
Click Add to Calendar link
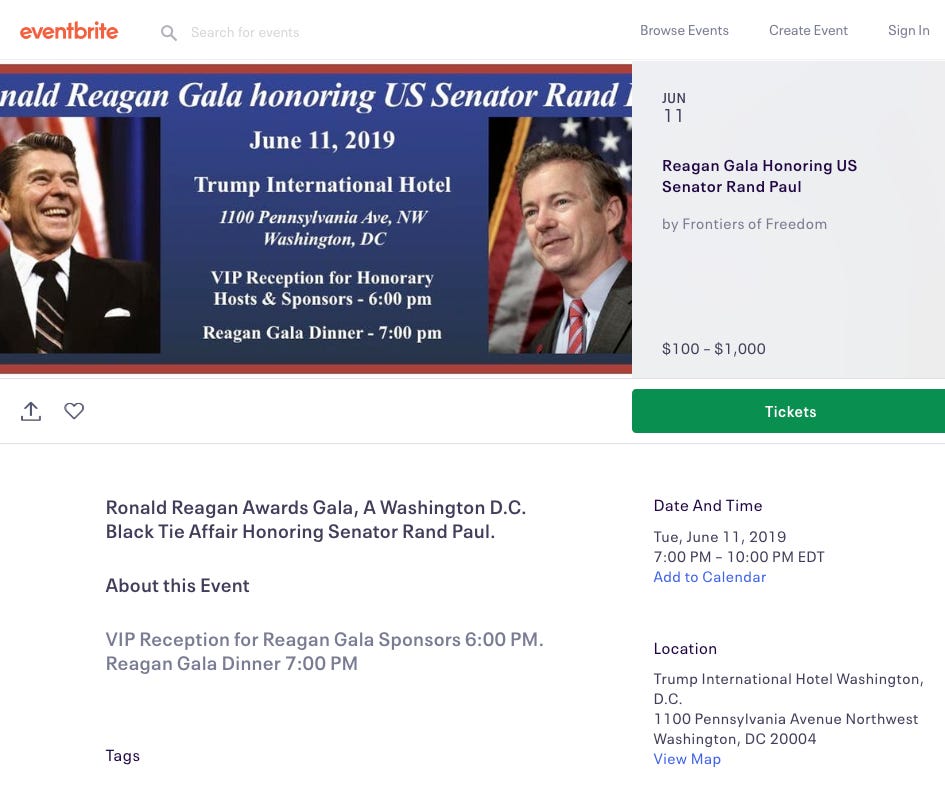(x=709, y=577)
